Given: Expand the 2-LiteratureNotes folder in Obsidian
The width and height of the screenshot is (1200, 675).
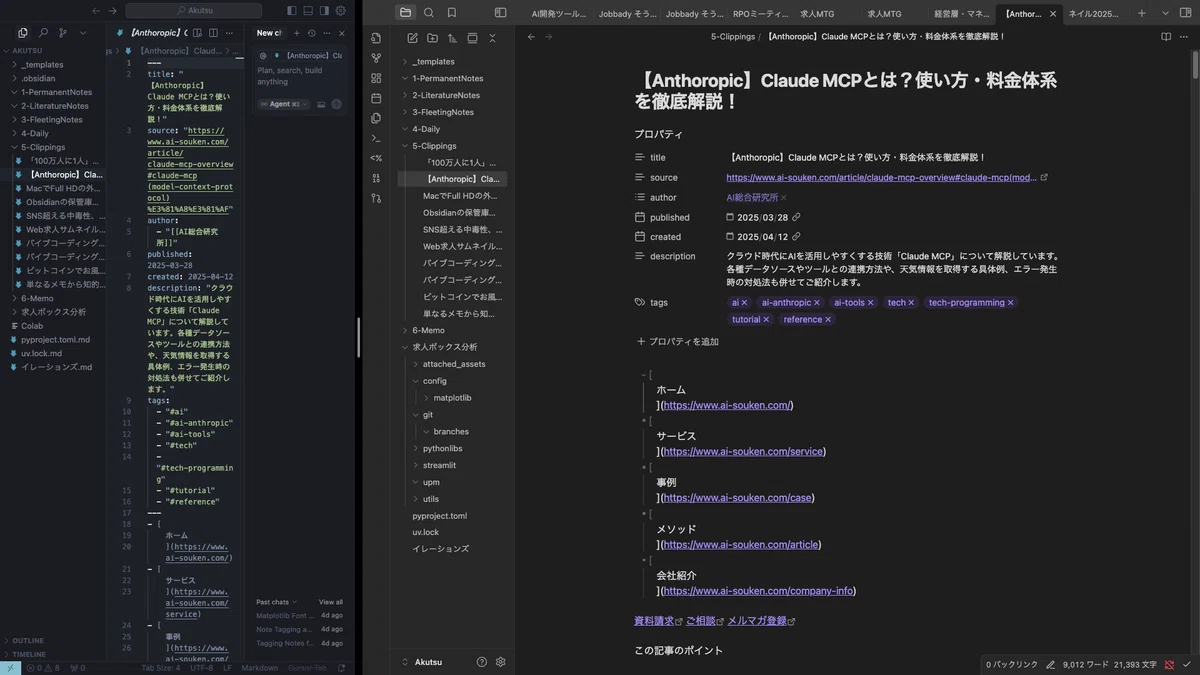Looking at the screenshot, I should pyautogui.click(x=405, y=95).
